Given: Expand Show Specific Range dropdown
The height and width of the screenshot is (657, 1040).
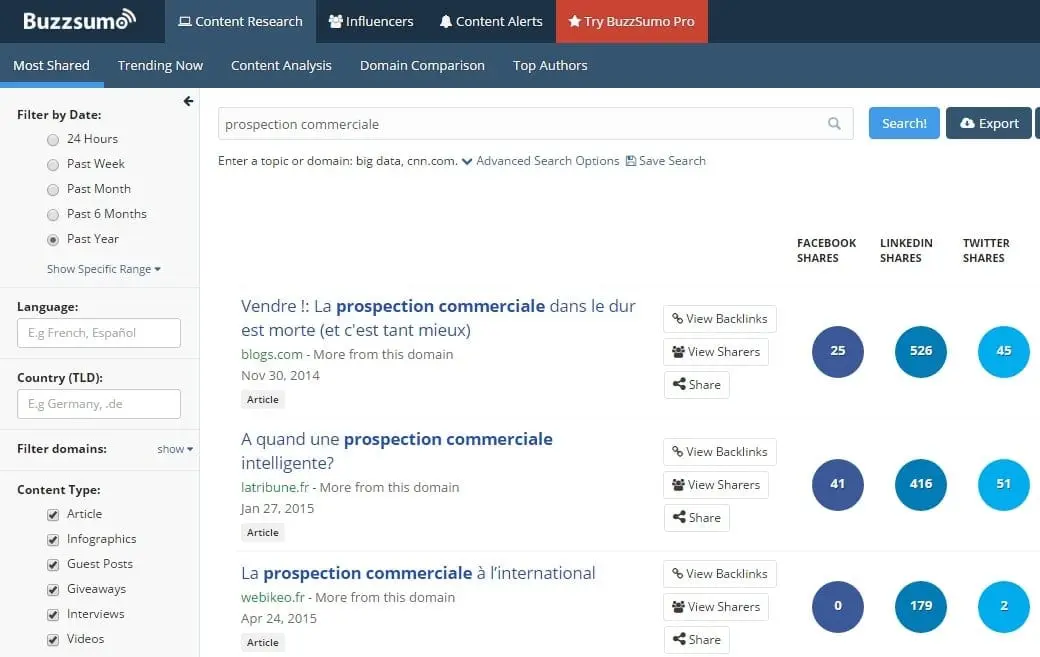Looking at the screenshot, I should coord(103,269).
